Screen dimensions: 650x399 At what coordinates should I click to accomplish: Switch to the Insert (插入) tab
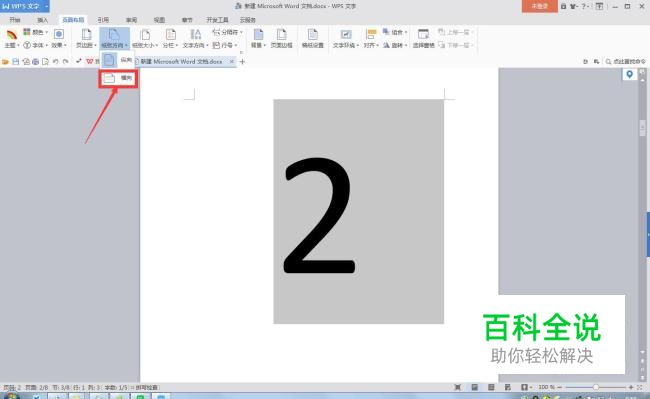[x=43, y=20]
